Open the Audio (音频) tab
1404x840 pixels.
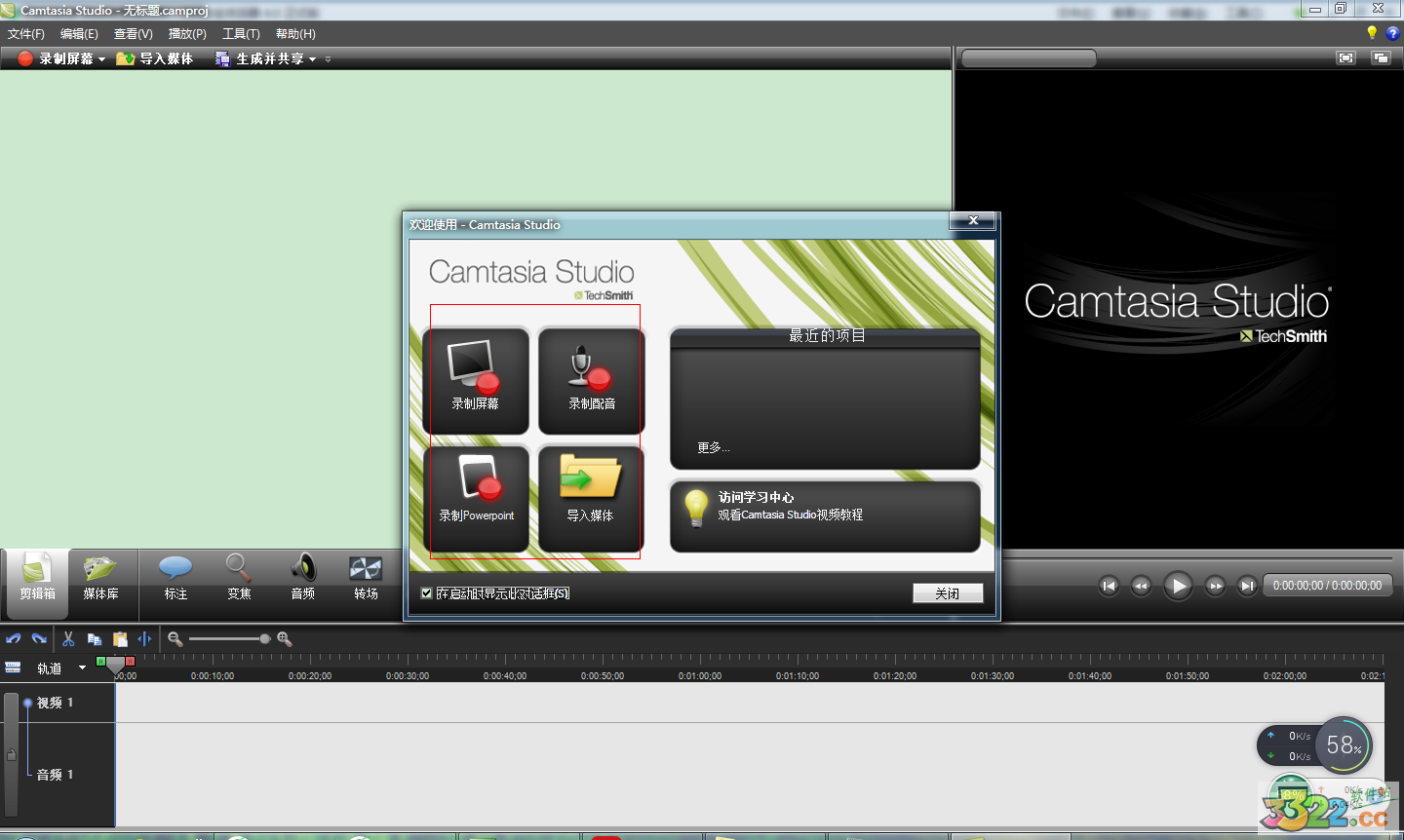coord(303,577)
